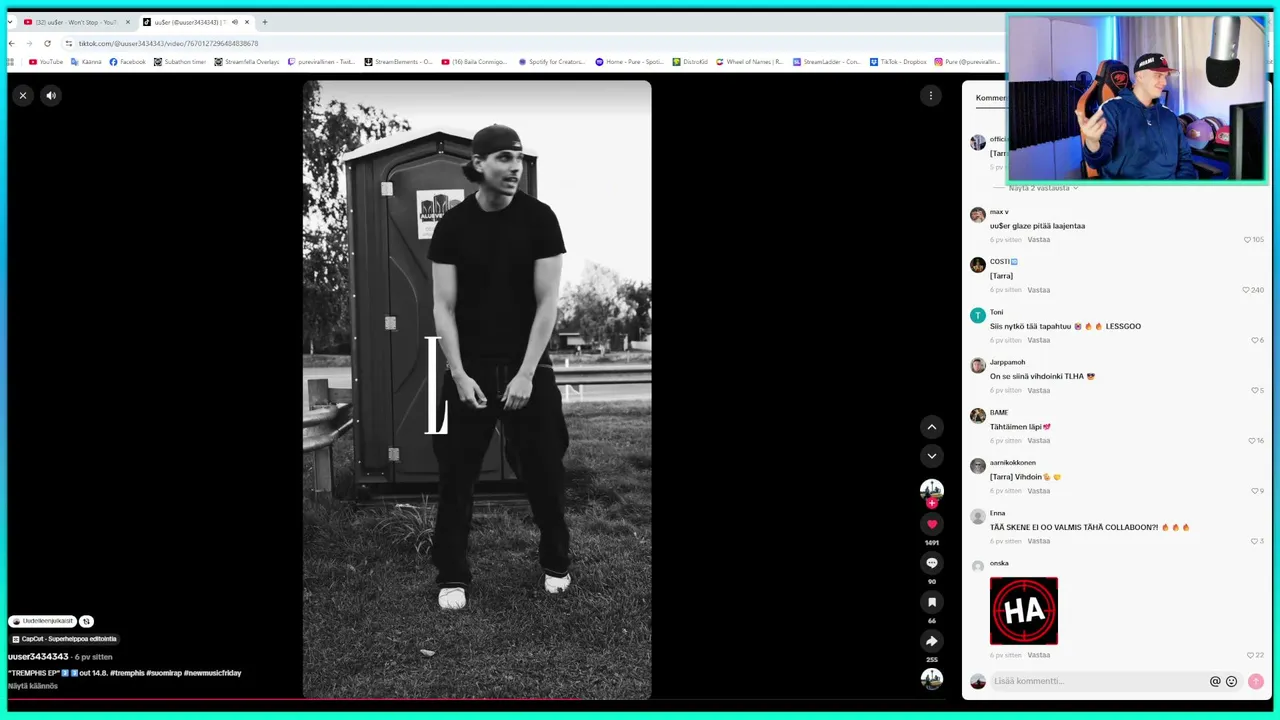
Task: Reply to Jarppamoh's comment via Vastaa
Action: coord(1038,390)
